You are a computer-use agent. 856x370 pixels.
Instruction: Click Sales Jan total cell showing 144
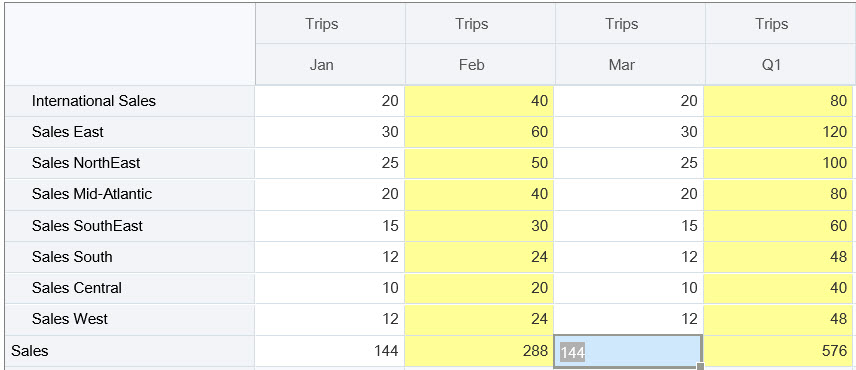click(330, 351)
